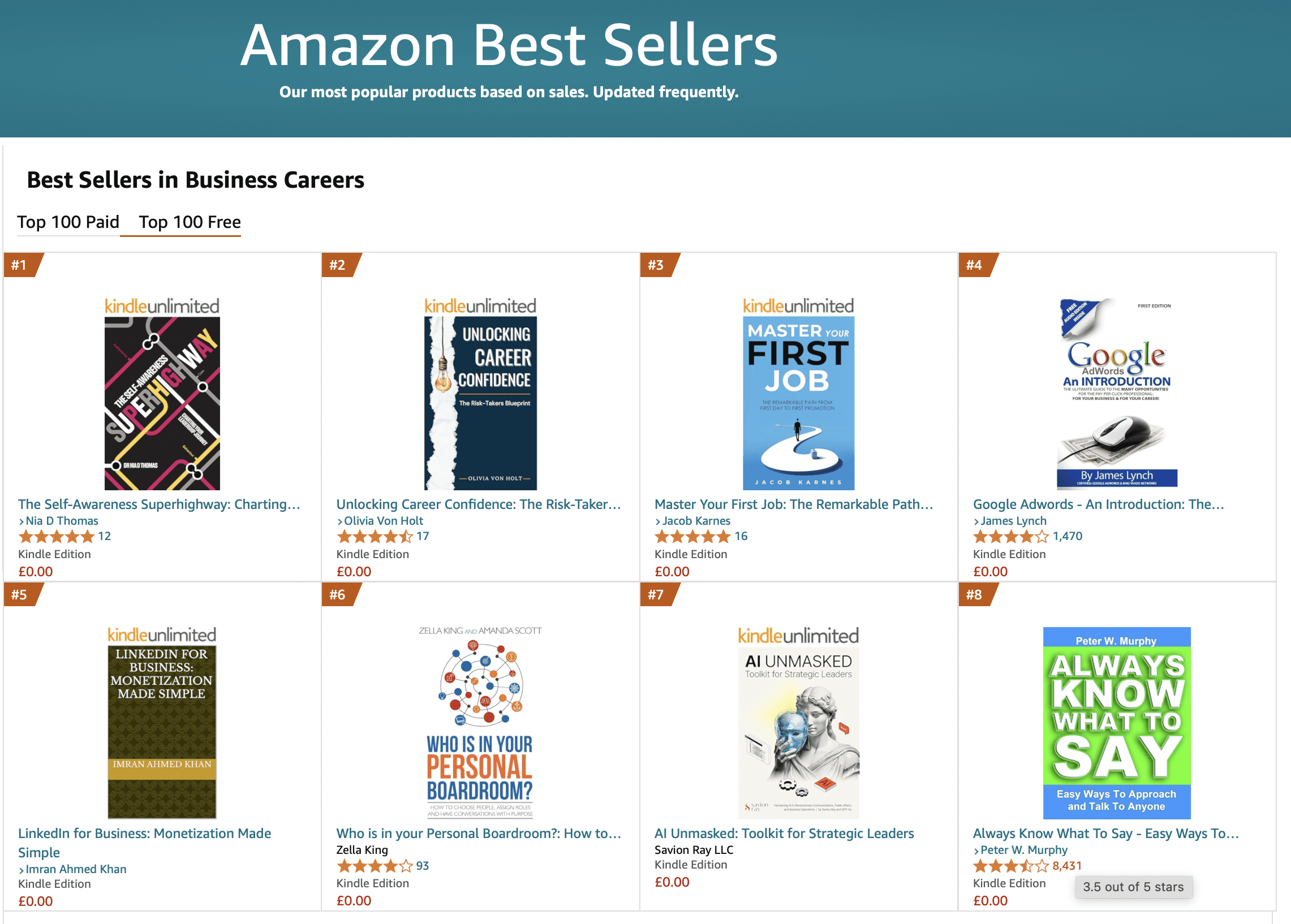Switch to the Top 100 Free tab

point(190,222)
